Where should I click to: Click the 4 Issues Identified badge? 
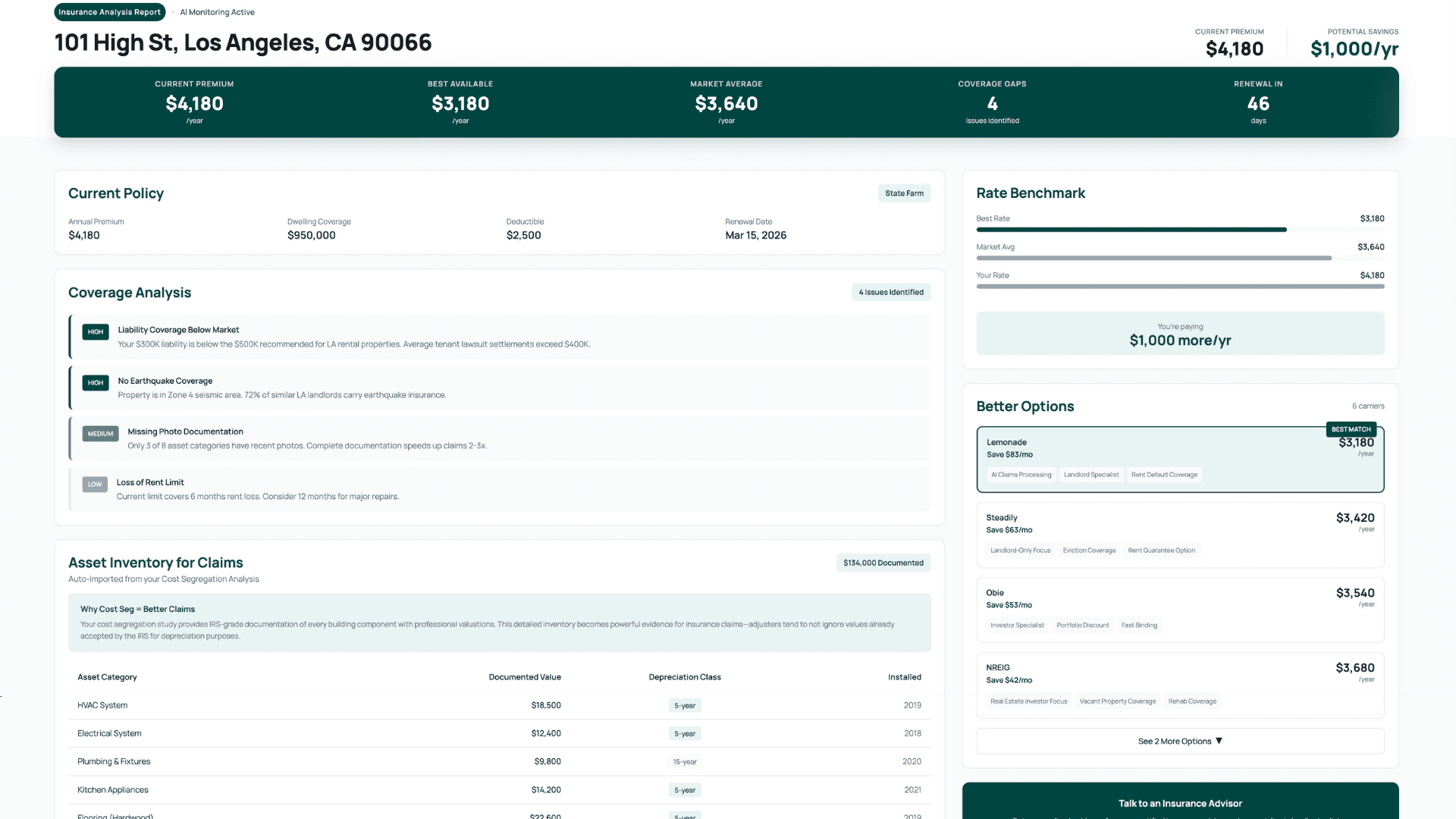[891, 292]
